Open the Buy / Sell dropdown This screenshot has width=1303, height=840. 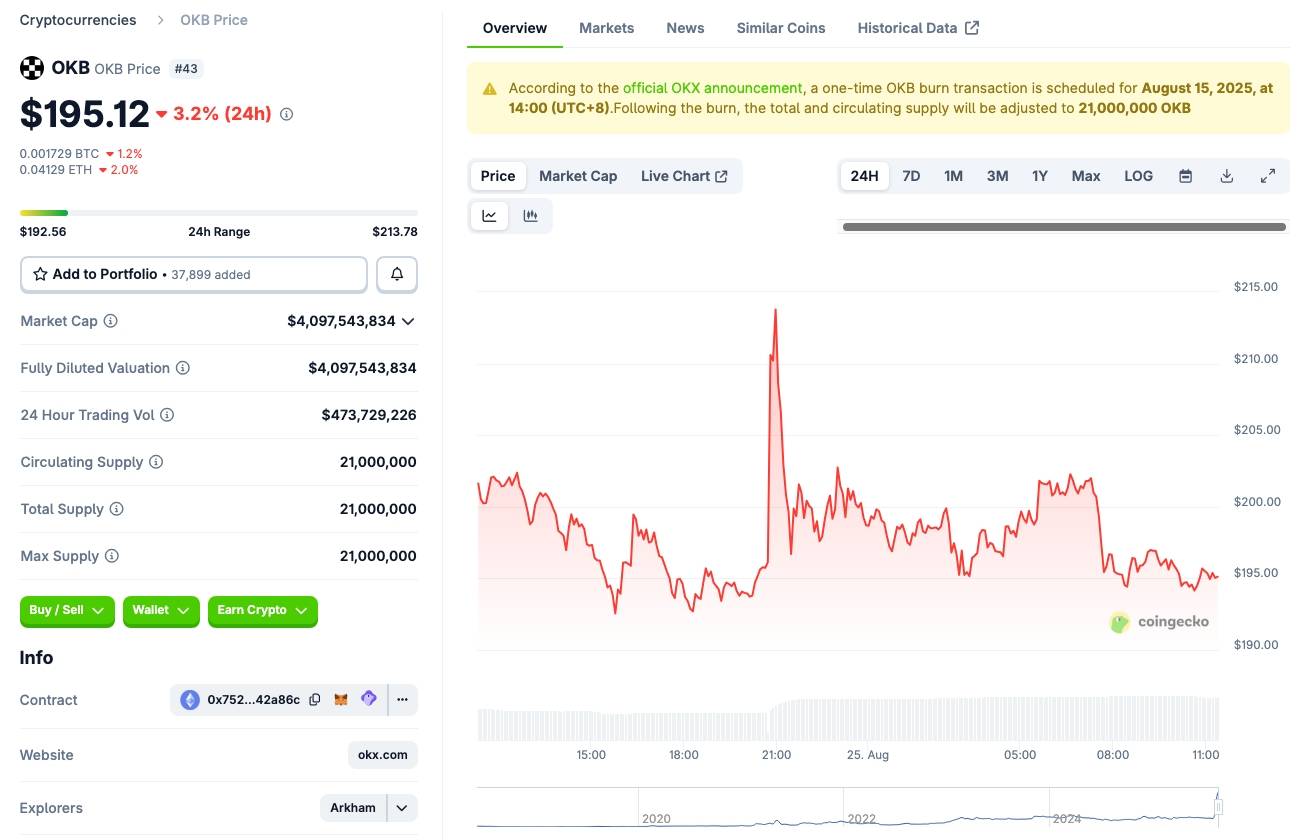[68, 611]
